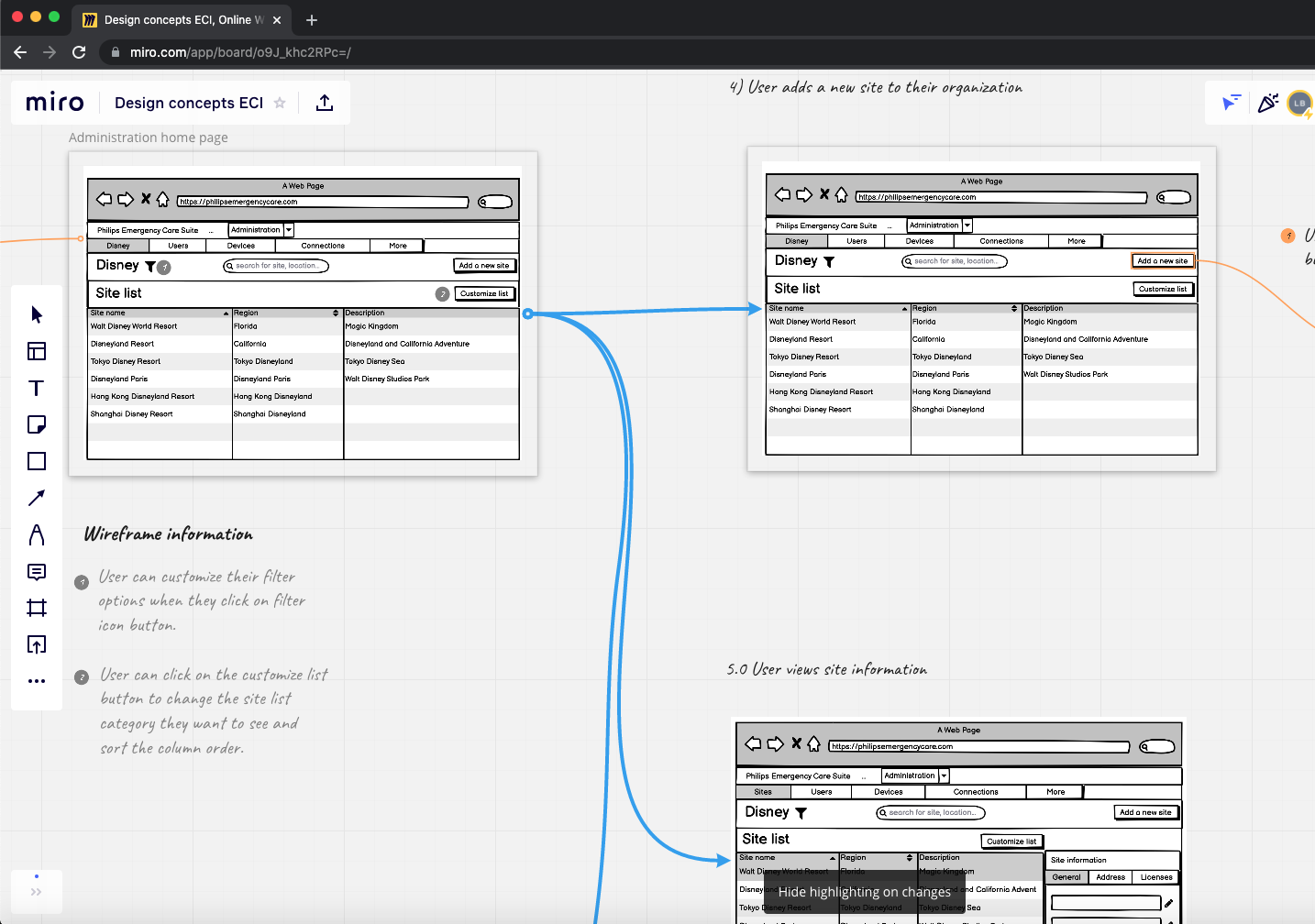Image resolution: width=1315 pixels, height=924 pixels.
Task: Click the number 1 badge beside filter note
Action: click(82, 582)
